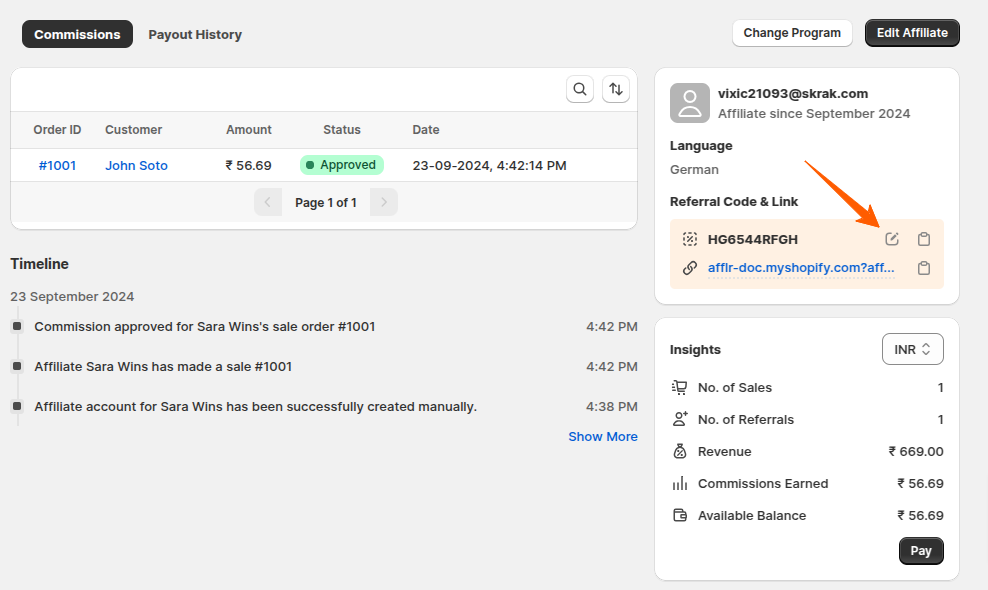This screenshot has height=590, width=988.
Task: Copy the referral code to clipboard
Action: [x=924, y=239]
